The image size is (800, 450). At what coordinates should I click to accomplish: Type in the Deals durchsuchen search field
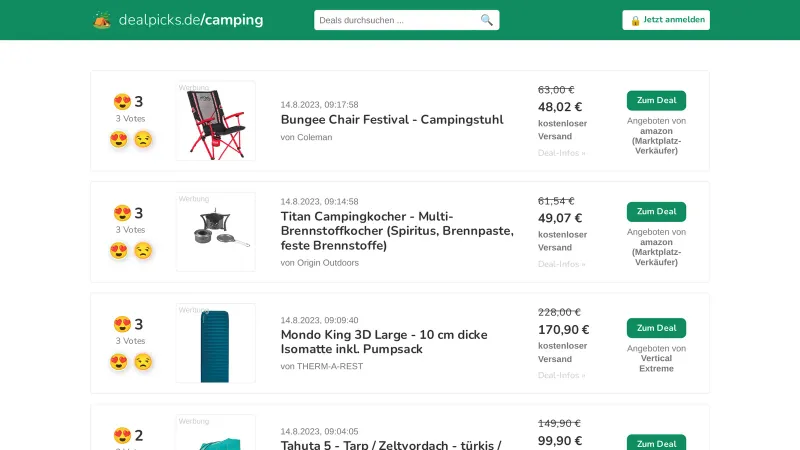point(396,20)
